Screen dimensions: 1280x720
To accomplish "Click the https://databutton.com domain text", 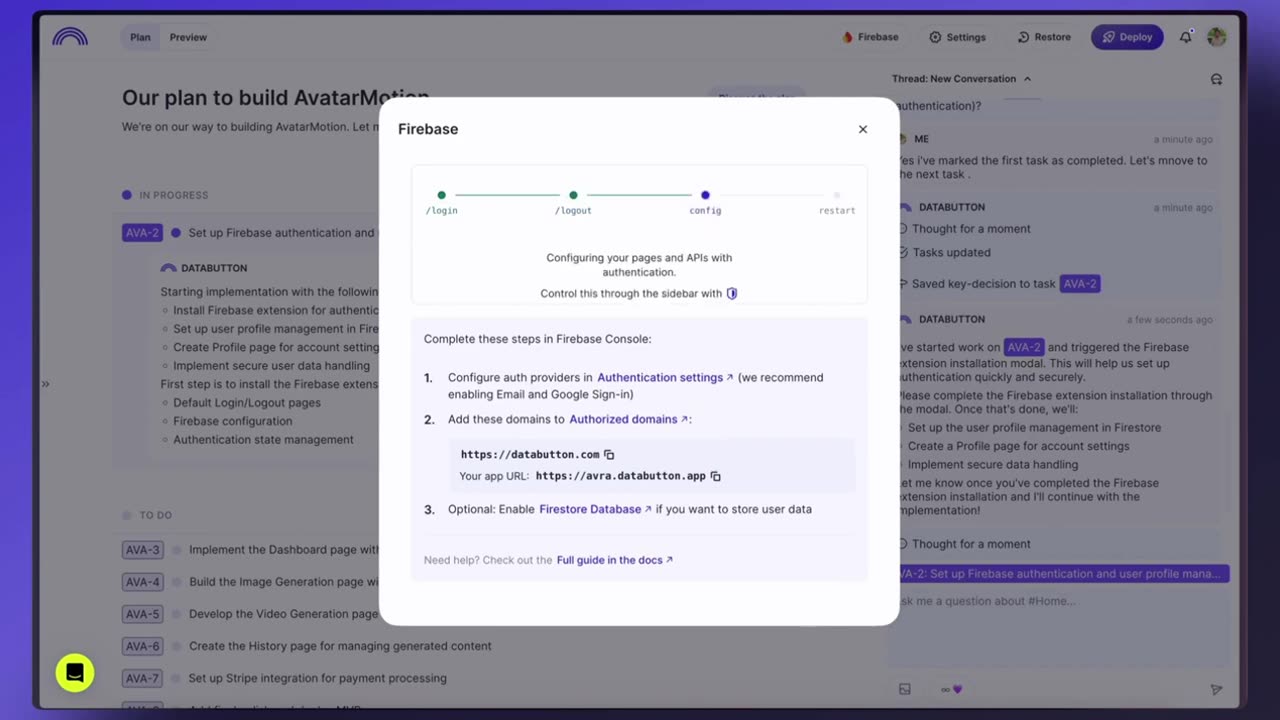I will tap(530, 454).
